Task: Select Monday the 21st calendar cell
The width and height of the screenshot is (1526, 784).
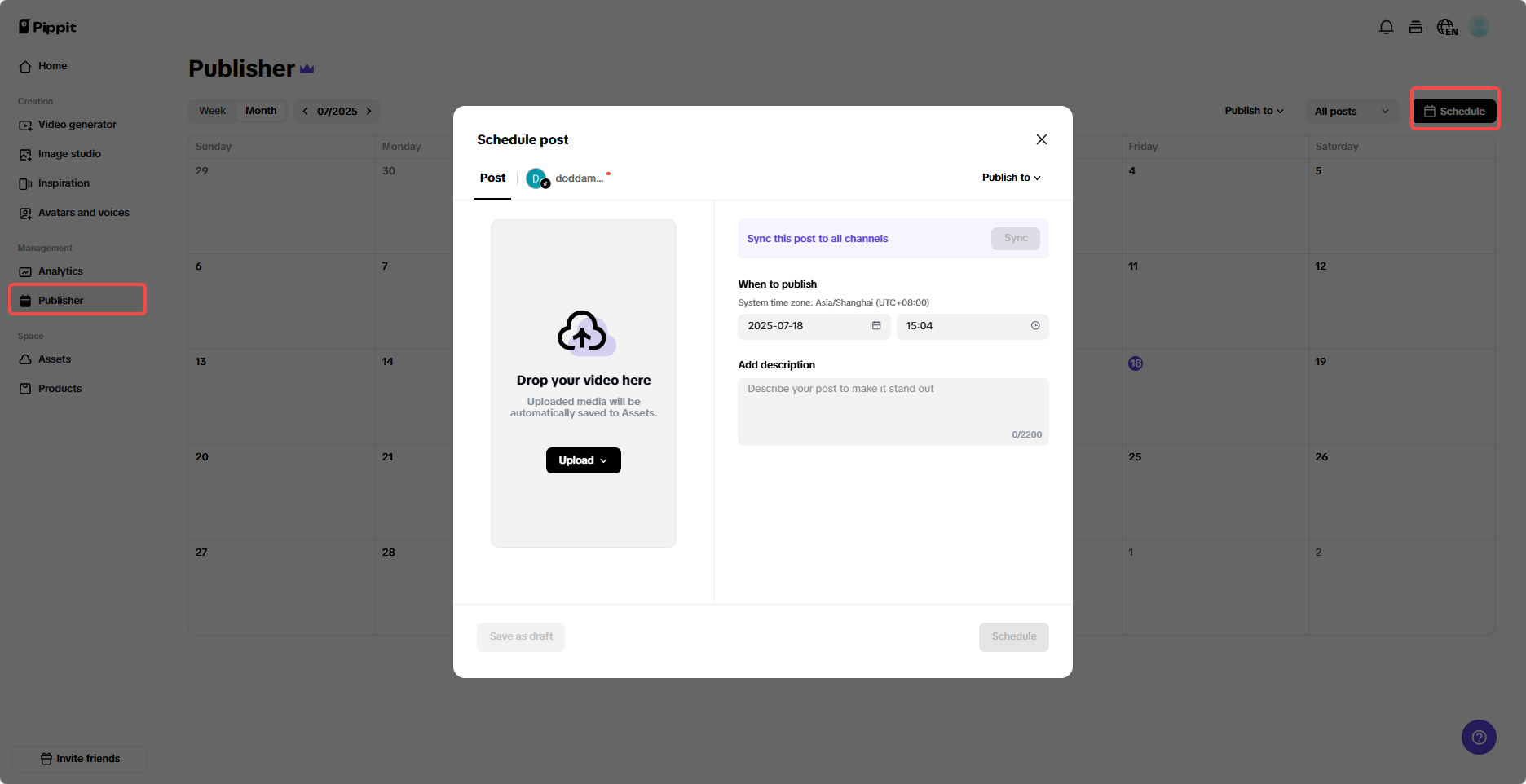Action: point(414,492)
